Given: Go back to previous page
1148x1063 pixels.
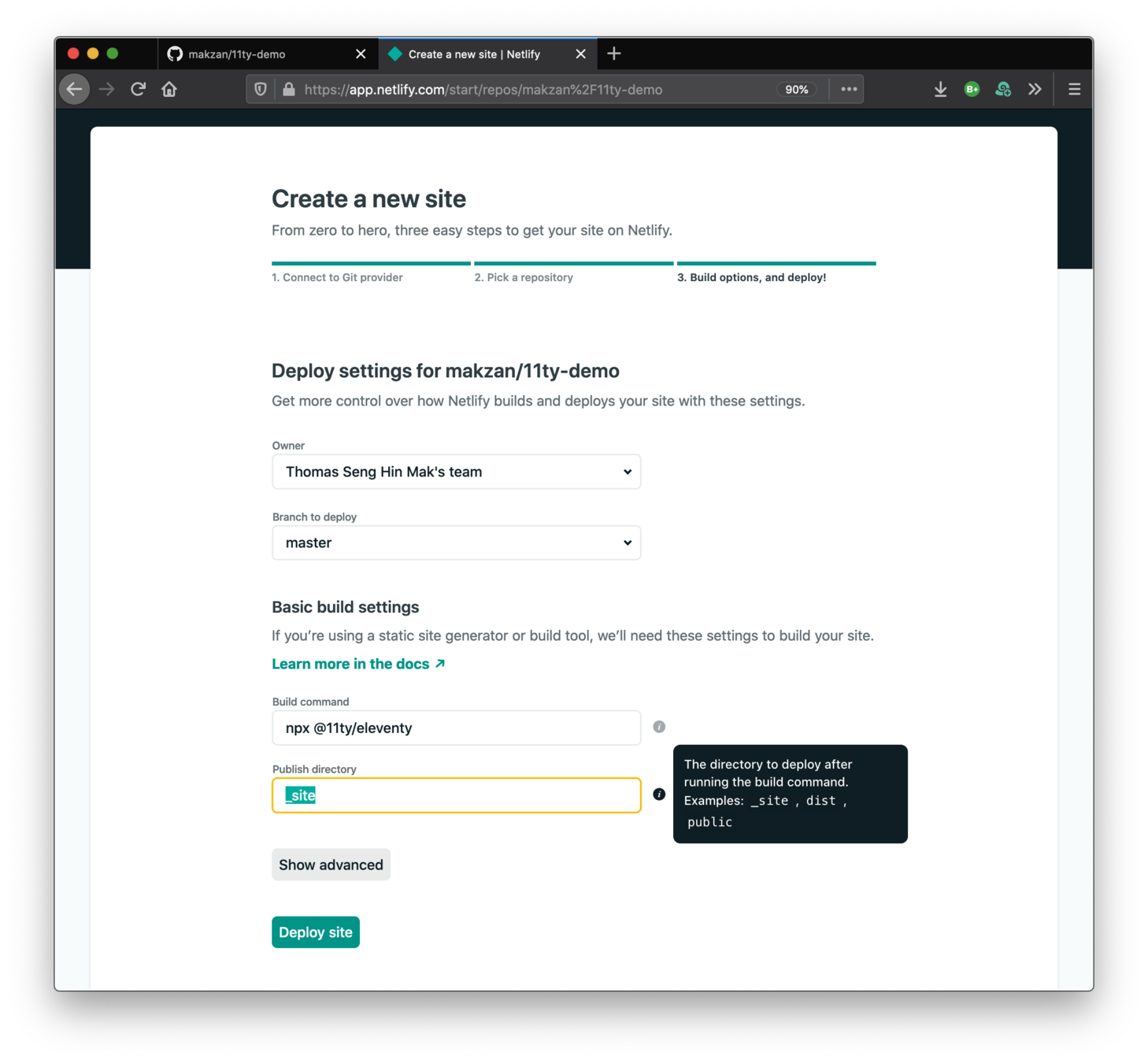Looking at the screenshot, I should pos(75,89).
